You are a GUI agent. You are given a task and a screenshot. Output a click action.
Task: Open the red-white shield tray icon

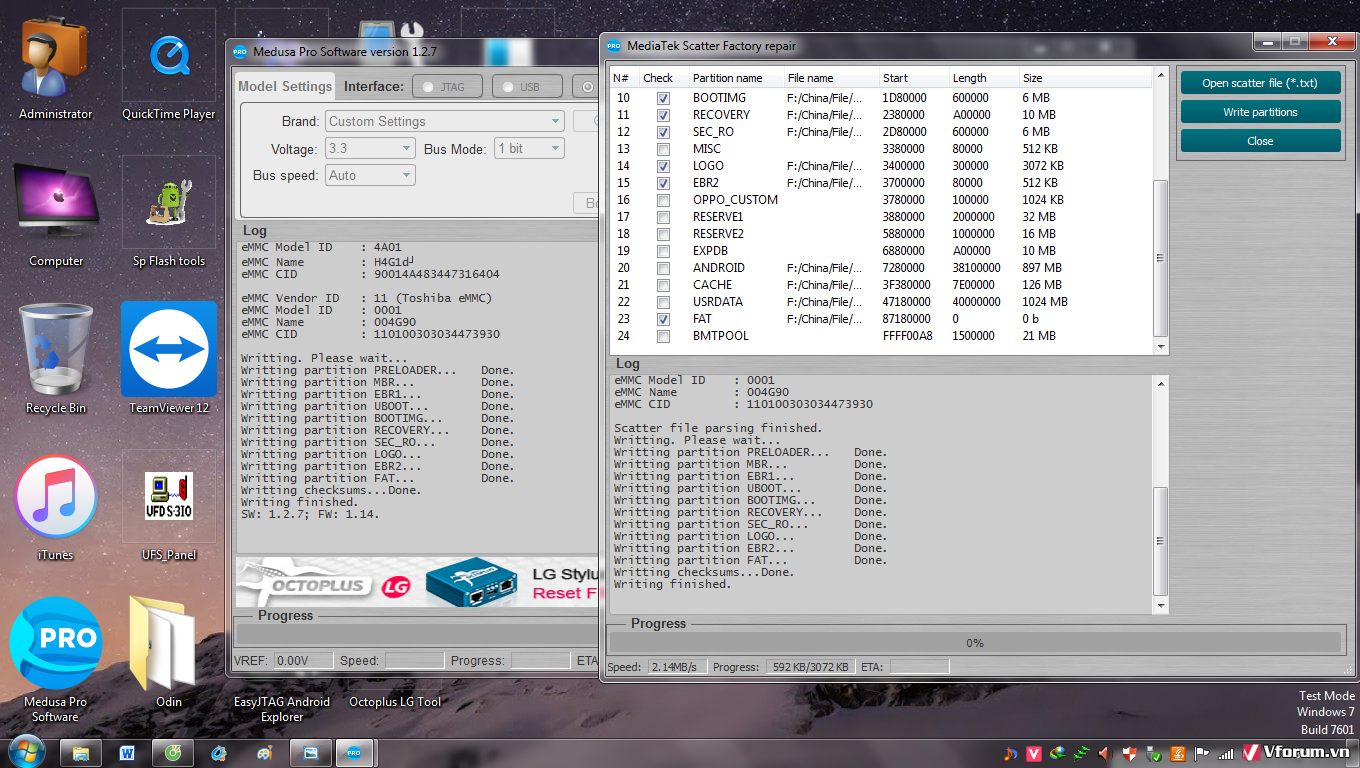pos(1129,753)
